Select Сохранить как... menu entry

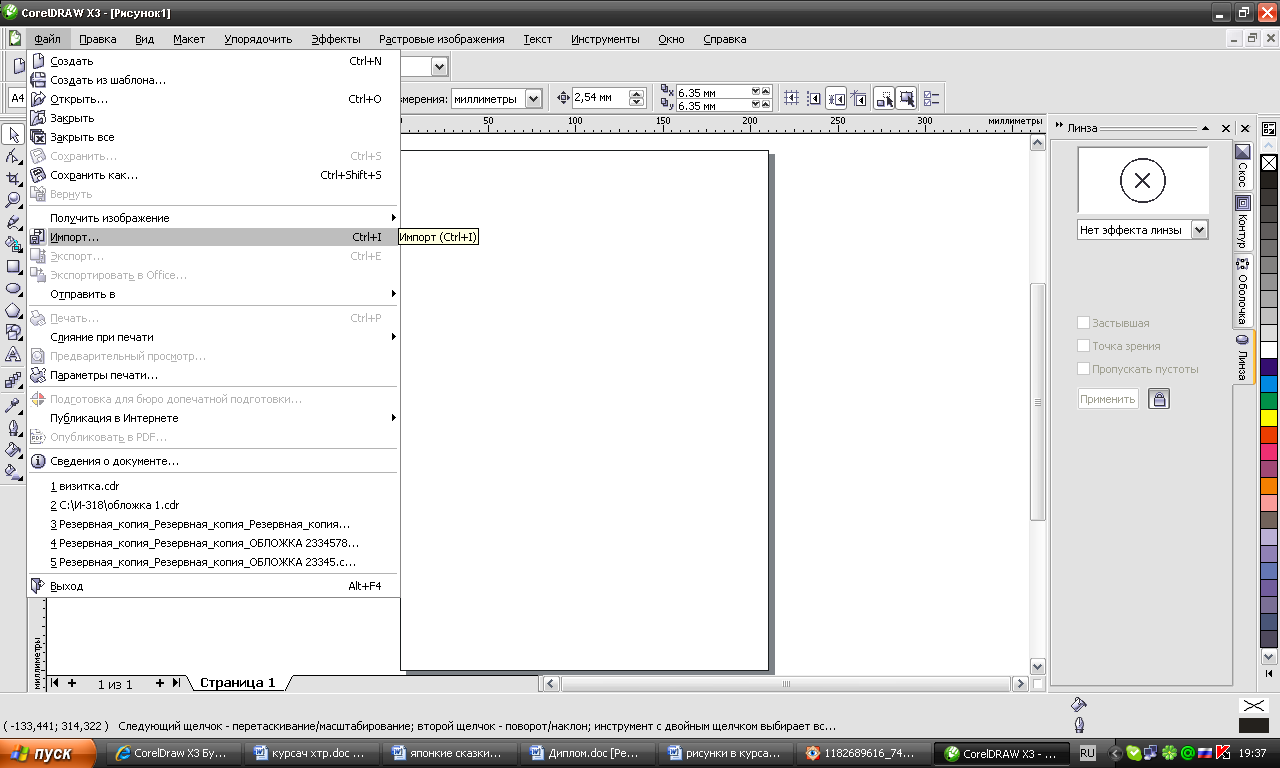tap(213, 175)
